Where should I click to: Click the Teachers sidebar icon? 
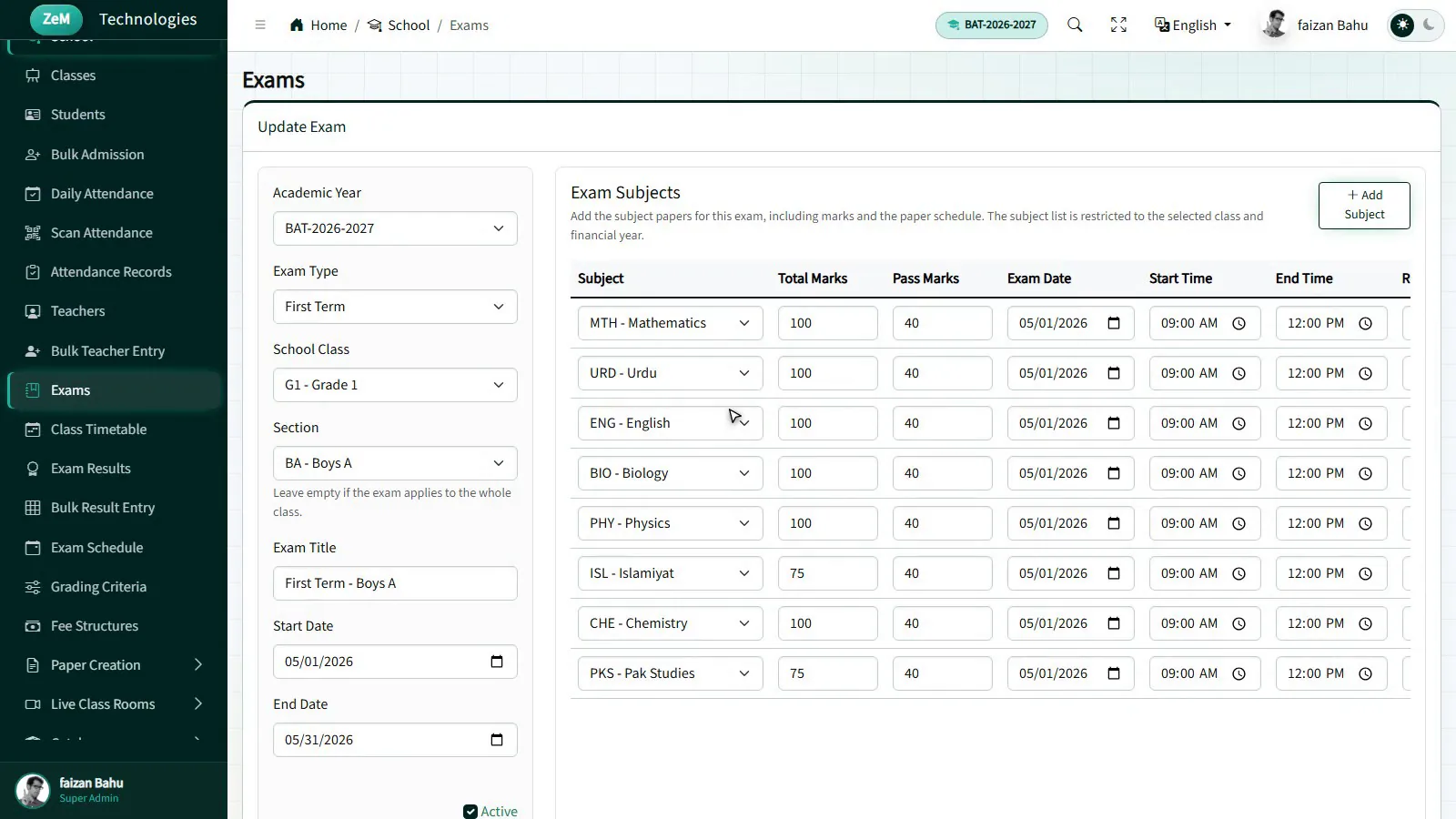[x=33, y=311]
